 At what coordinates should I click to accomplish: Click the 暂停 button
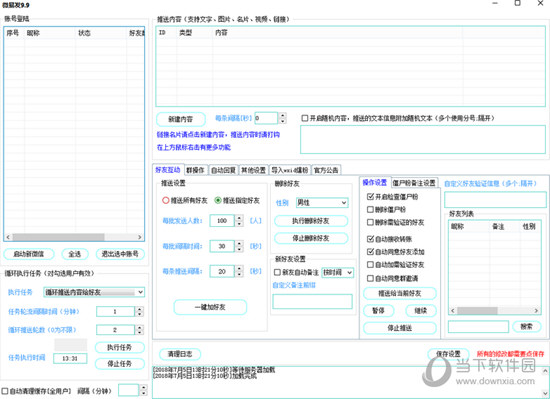(x=378, y=311)
